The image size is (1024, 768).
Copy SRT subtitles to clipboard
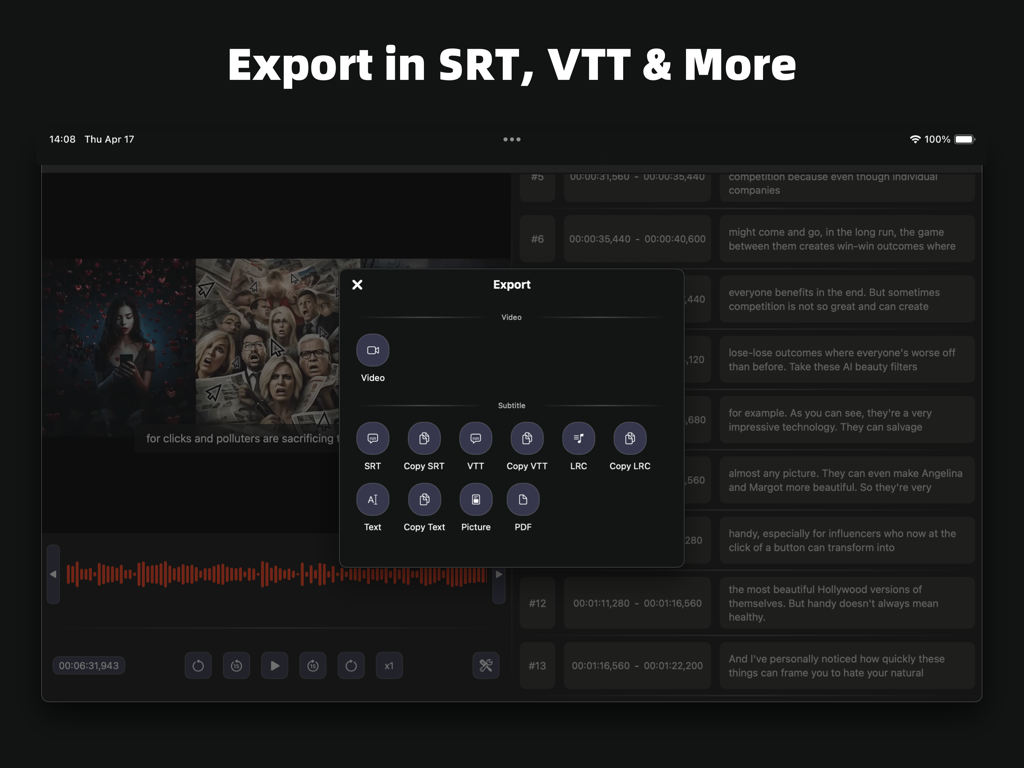point(424,438)
